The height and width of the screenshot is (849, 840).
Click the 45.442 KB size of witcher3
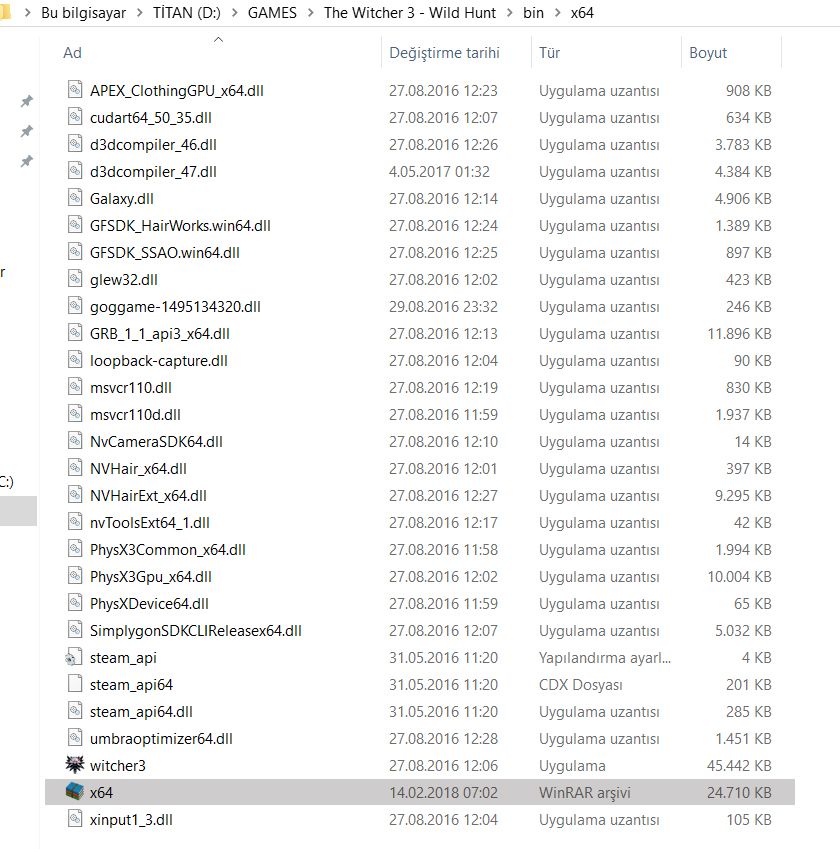coord(739,766)
